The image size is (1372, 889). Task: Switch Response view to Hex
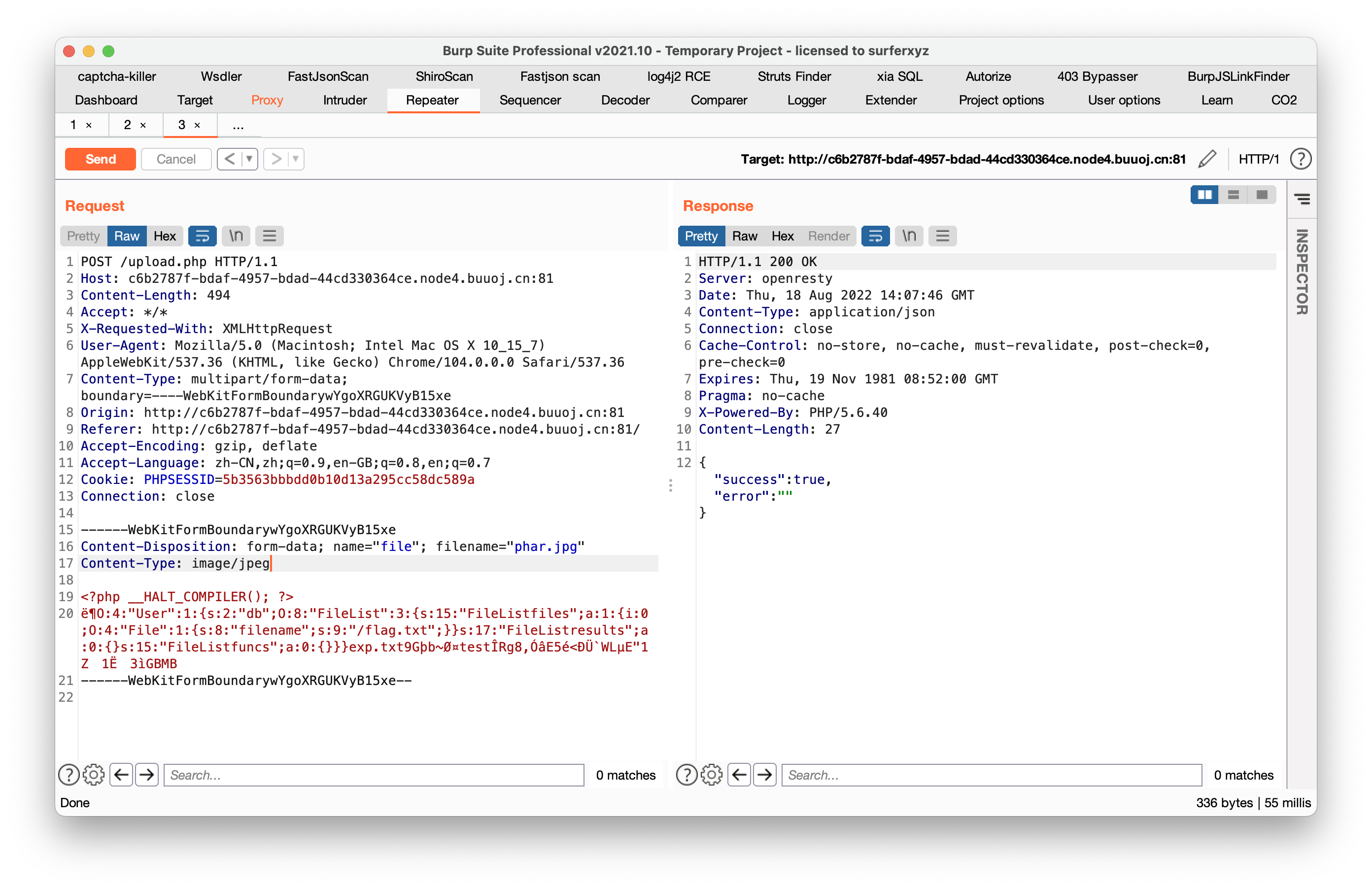click(782, 236)
